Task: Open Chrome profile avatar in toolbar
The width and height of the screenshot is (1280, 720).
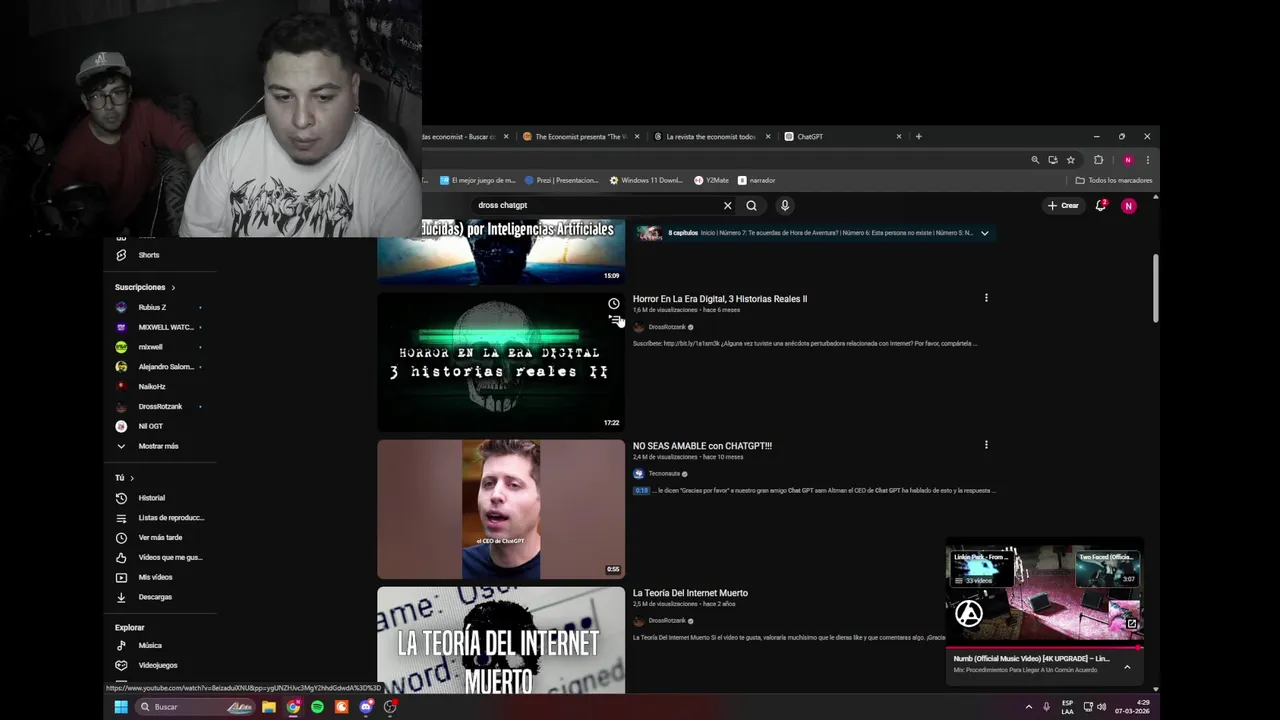Action: click(x=1128, y=160)
